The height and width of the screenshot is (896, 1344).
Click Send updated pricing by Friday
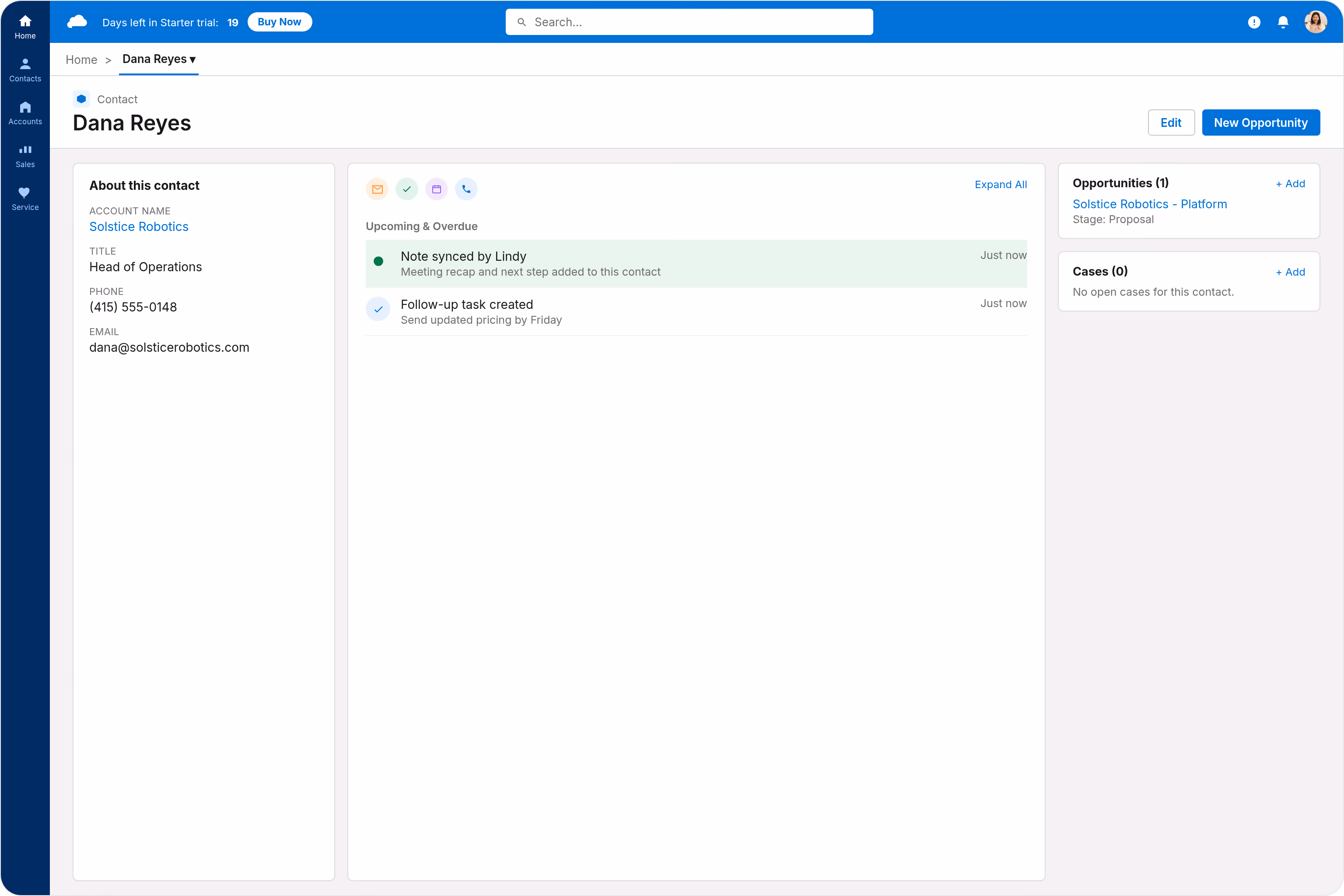click(x=481, y=320)
